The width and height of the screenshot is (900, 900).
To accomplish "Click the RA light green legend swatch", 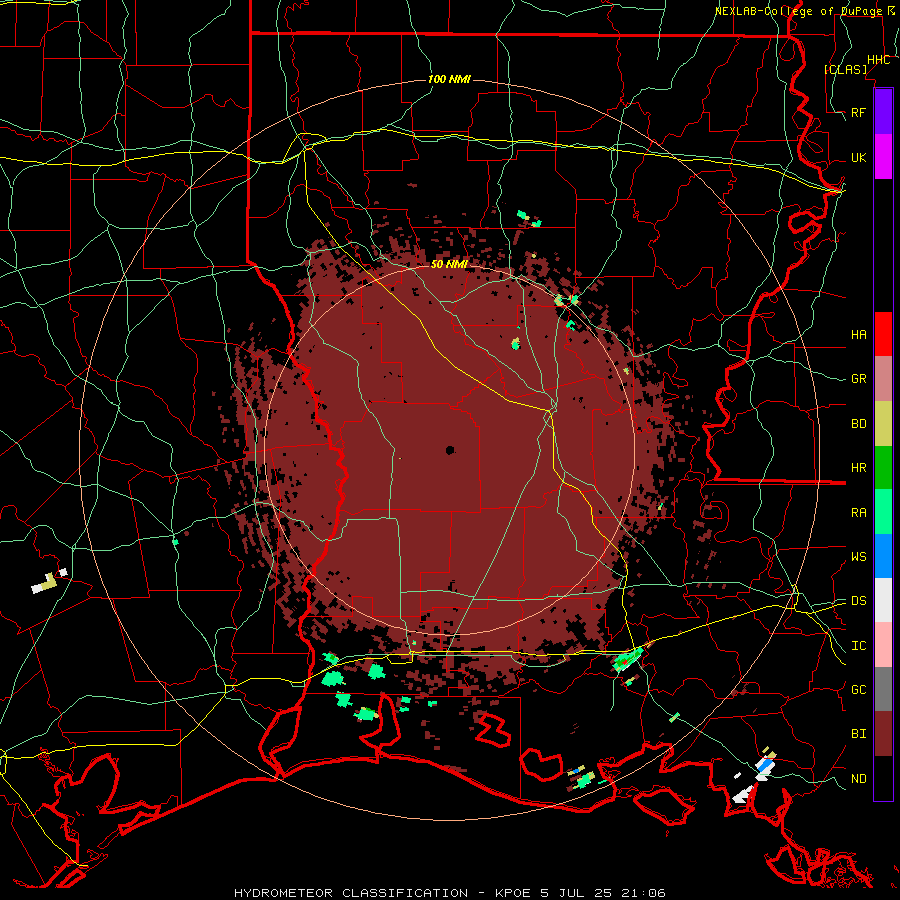I will click(883, 512).
